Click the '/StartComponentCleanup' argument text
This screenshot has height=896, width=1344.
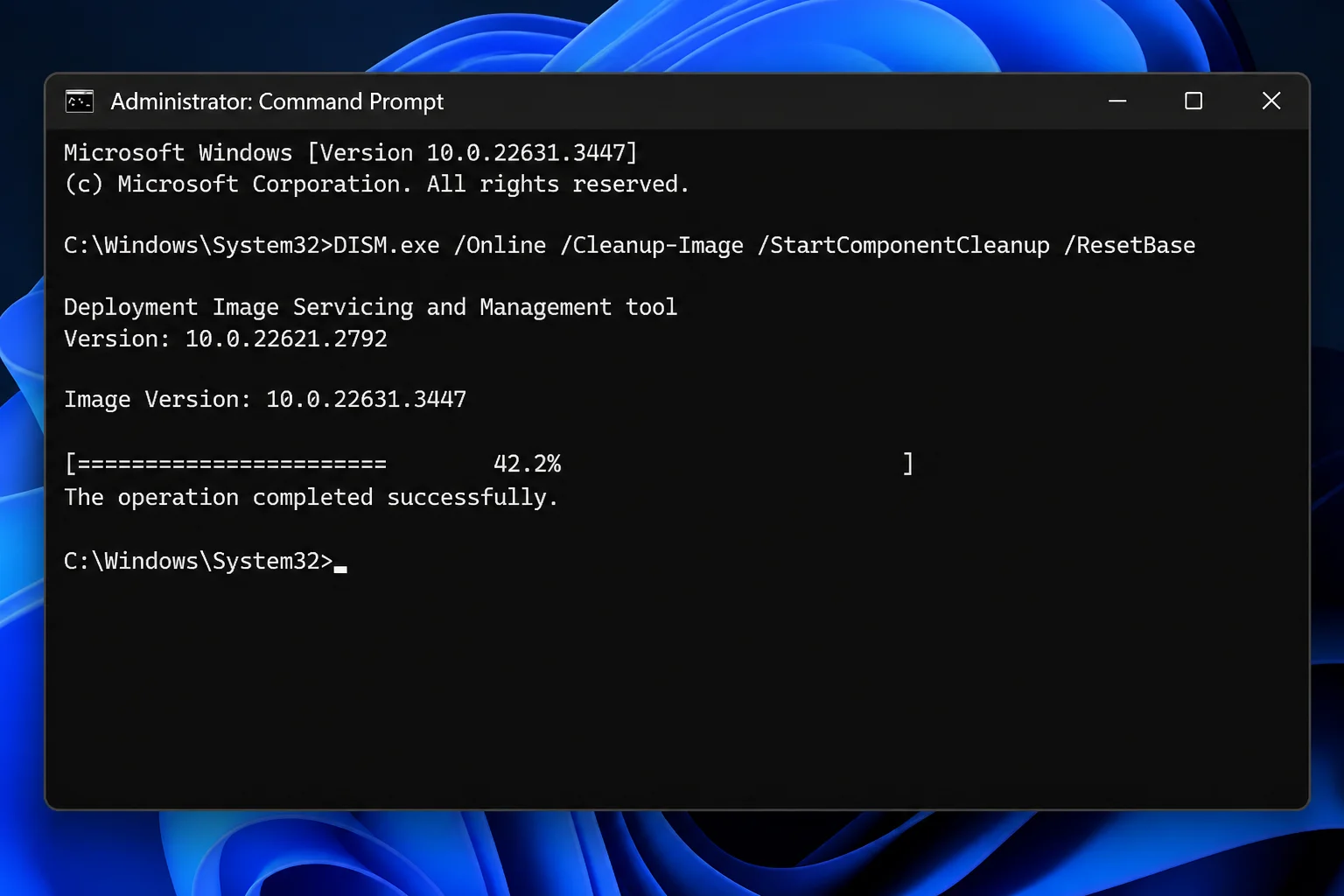[904, 246]
